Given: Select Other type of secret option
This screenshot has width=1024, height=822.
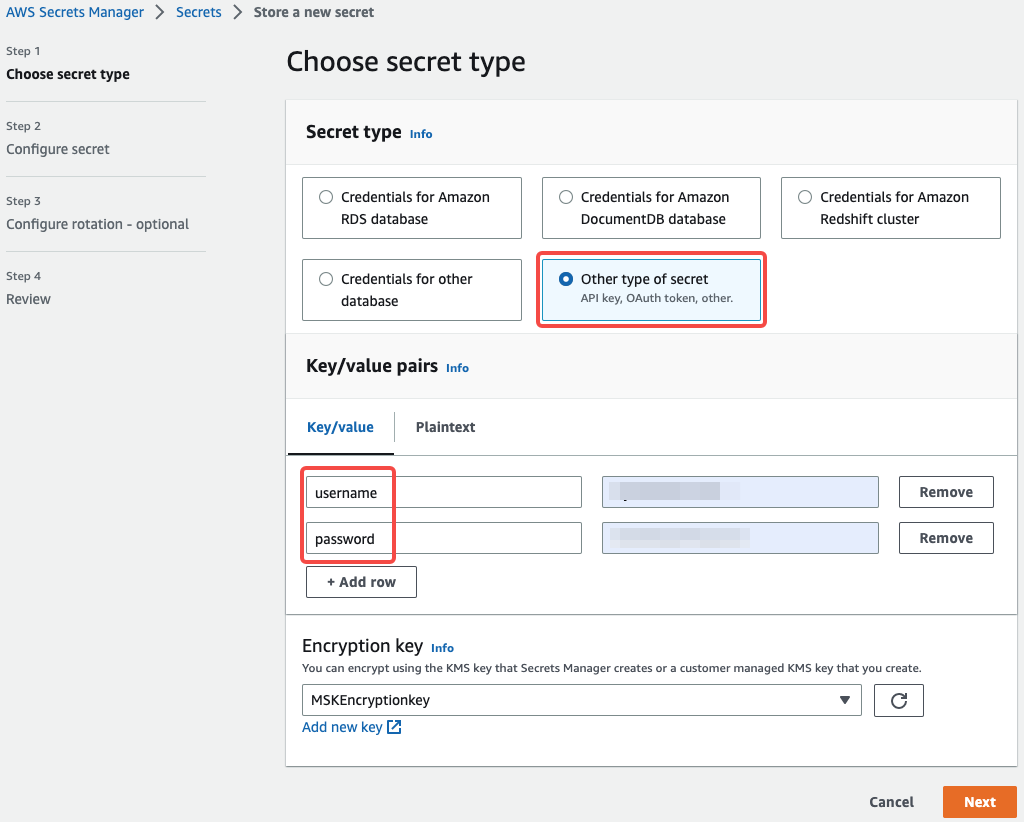Looking at the screenshot, I should [x=566, y=279].
